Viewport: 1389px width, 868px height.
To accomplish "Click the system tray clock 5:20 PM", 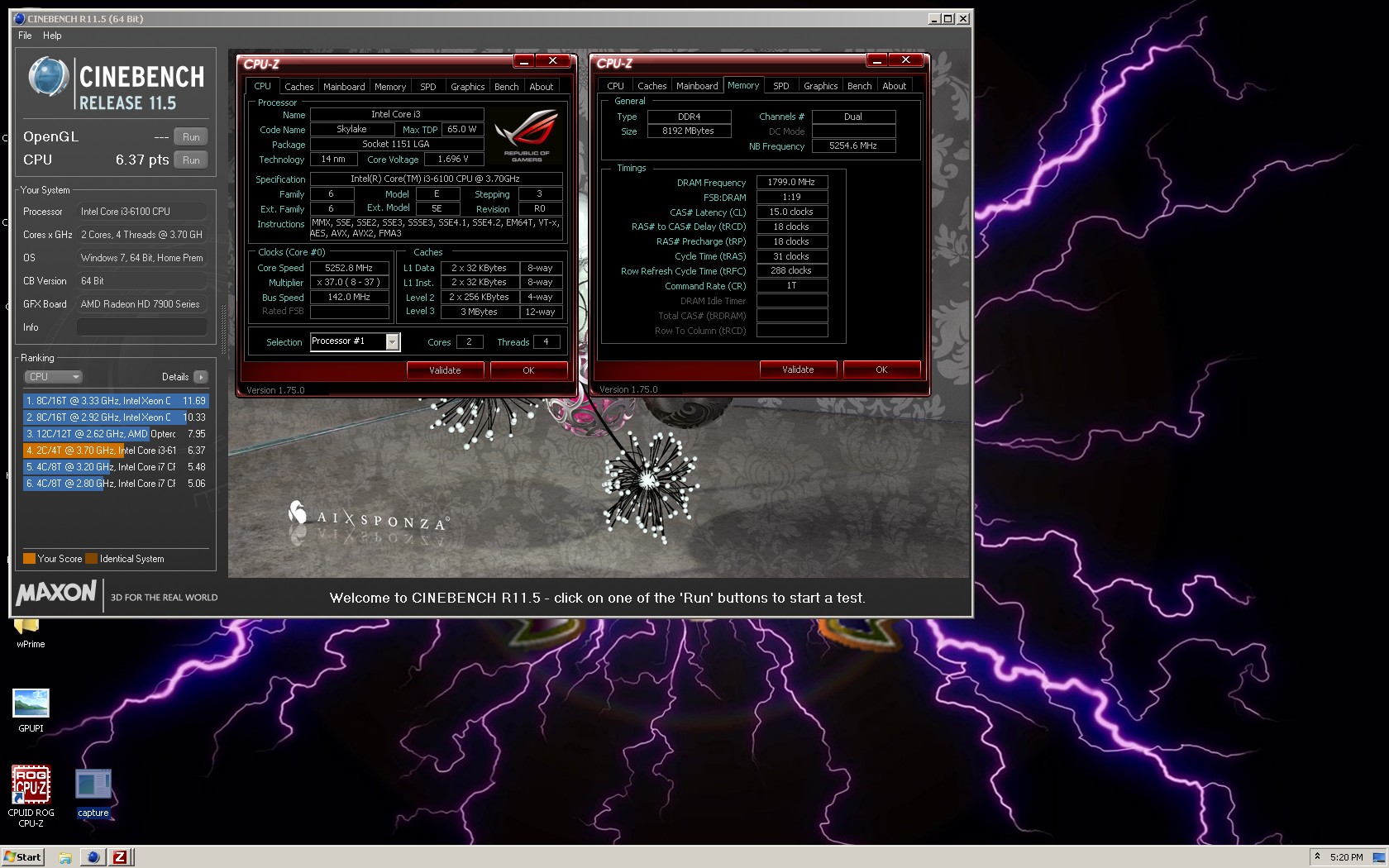I will tap(1346, 857).
